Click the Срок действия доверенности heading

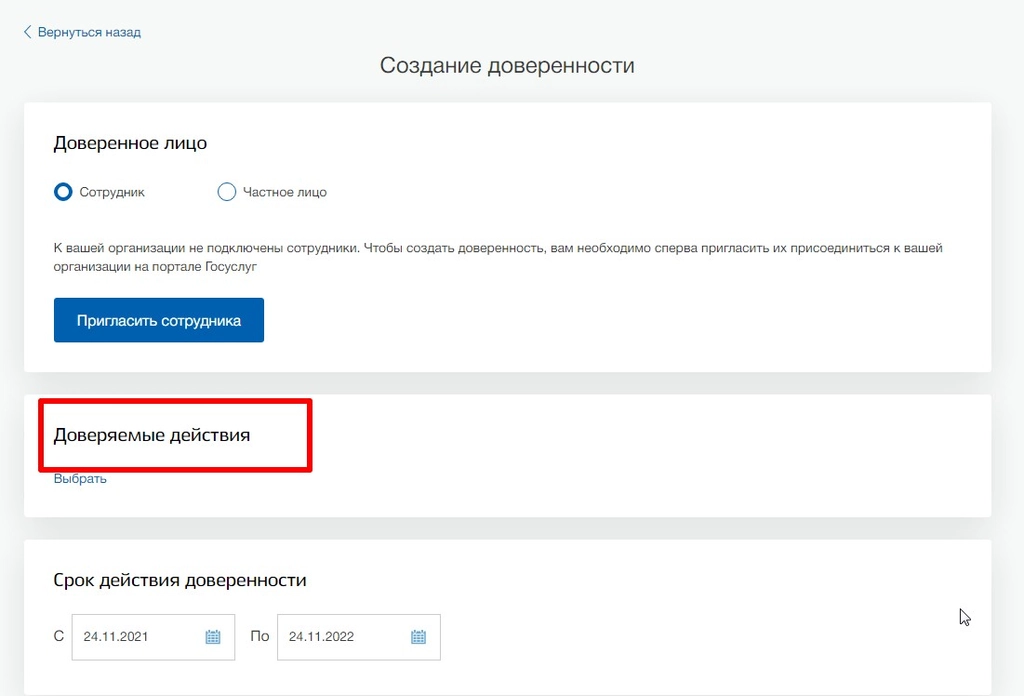pyautogui.click(x=180, y=580)
